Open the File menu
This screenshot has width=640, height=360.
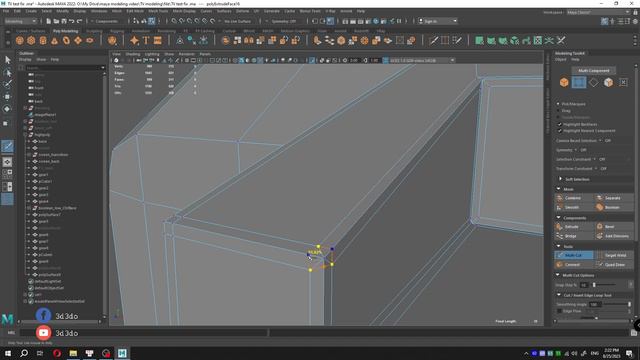click(x=6, y=11)
